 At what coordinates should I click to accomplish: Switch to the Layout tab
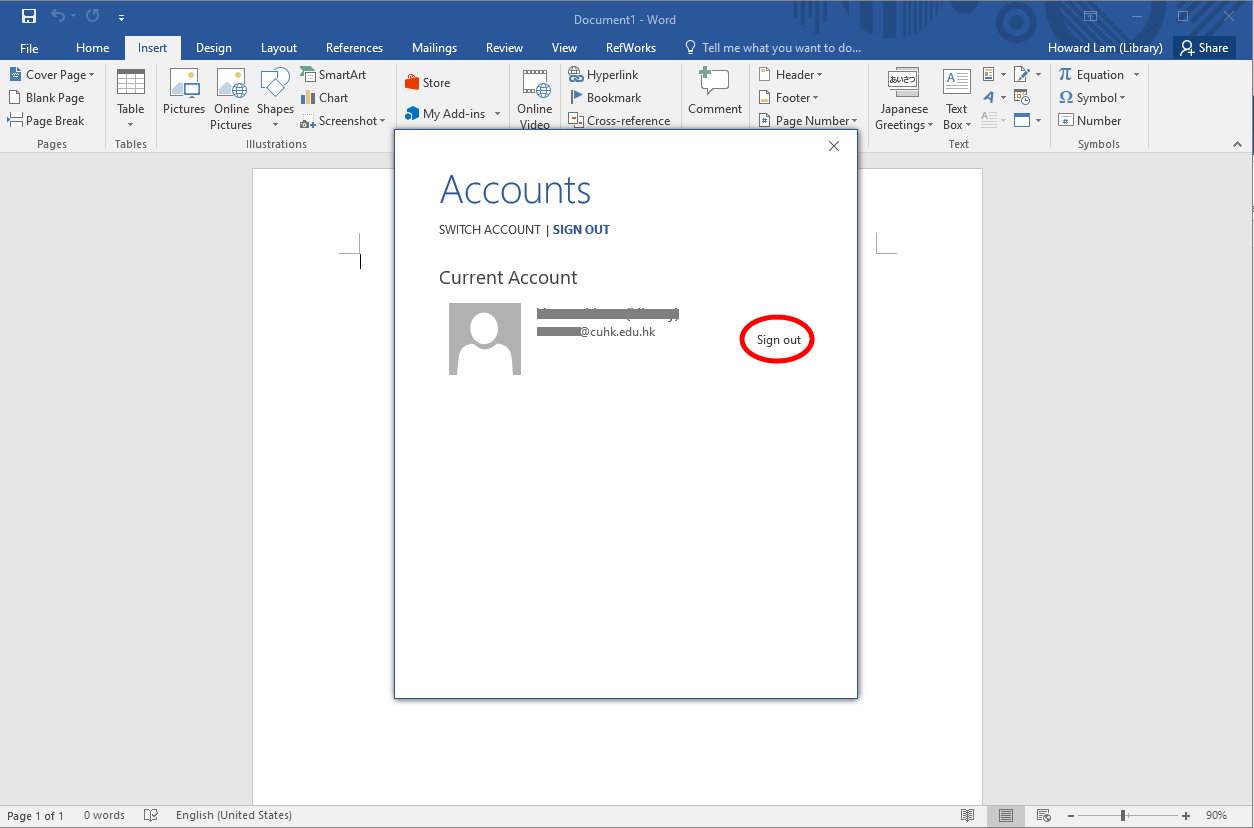279,48
